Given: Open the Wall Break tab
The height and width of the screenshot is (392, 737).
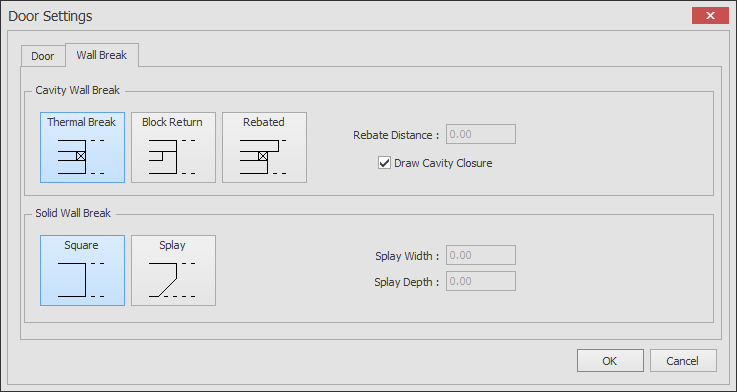Looking at the screenshot, I should pos(102,55).
